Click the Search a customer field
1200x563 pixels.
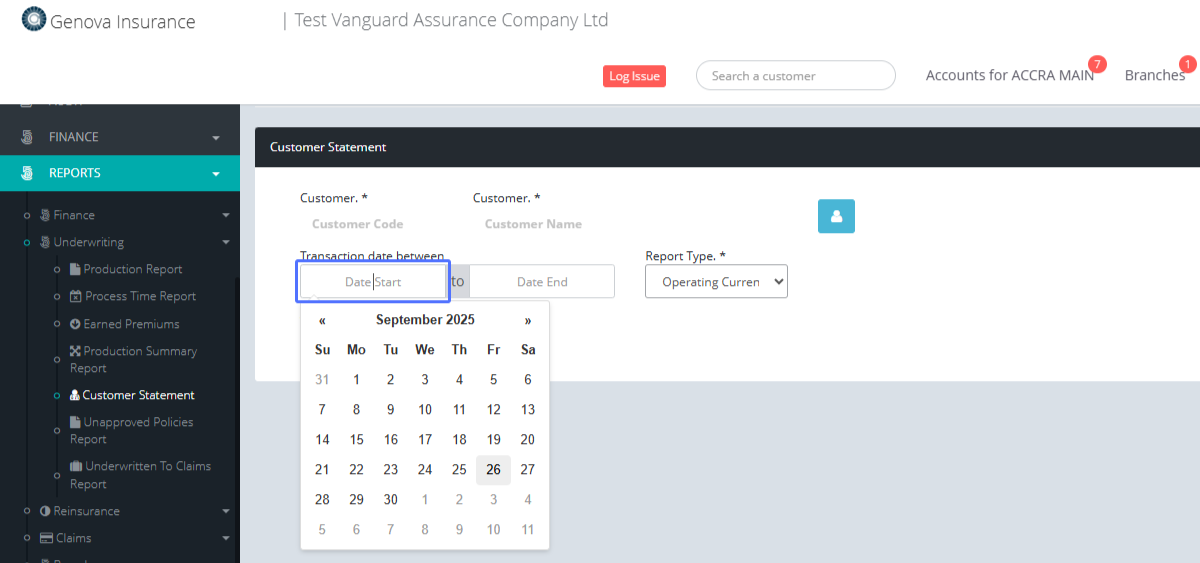click(x=795, y=76)
